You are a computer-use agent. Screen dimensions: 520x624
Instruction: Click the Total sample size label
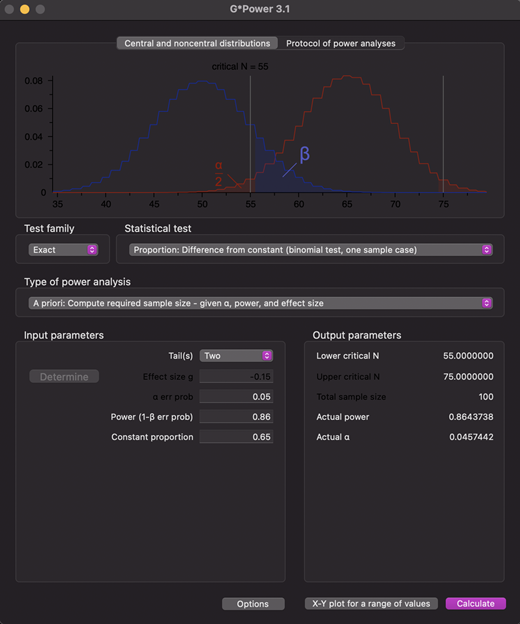(351, 397)
